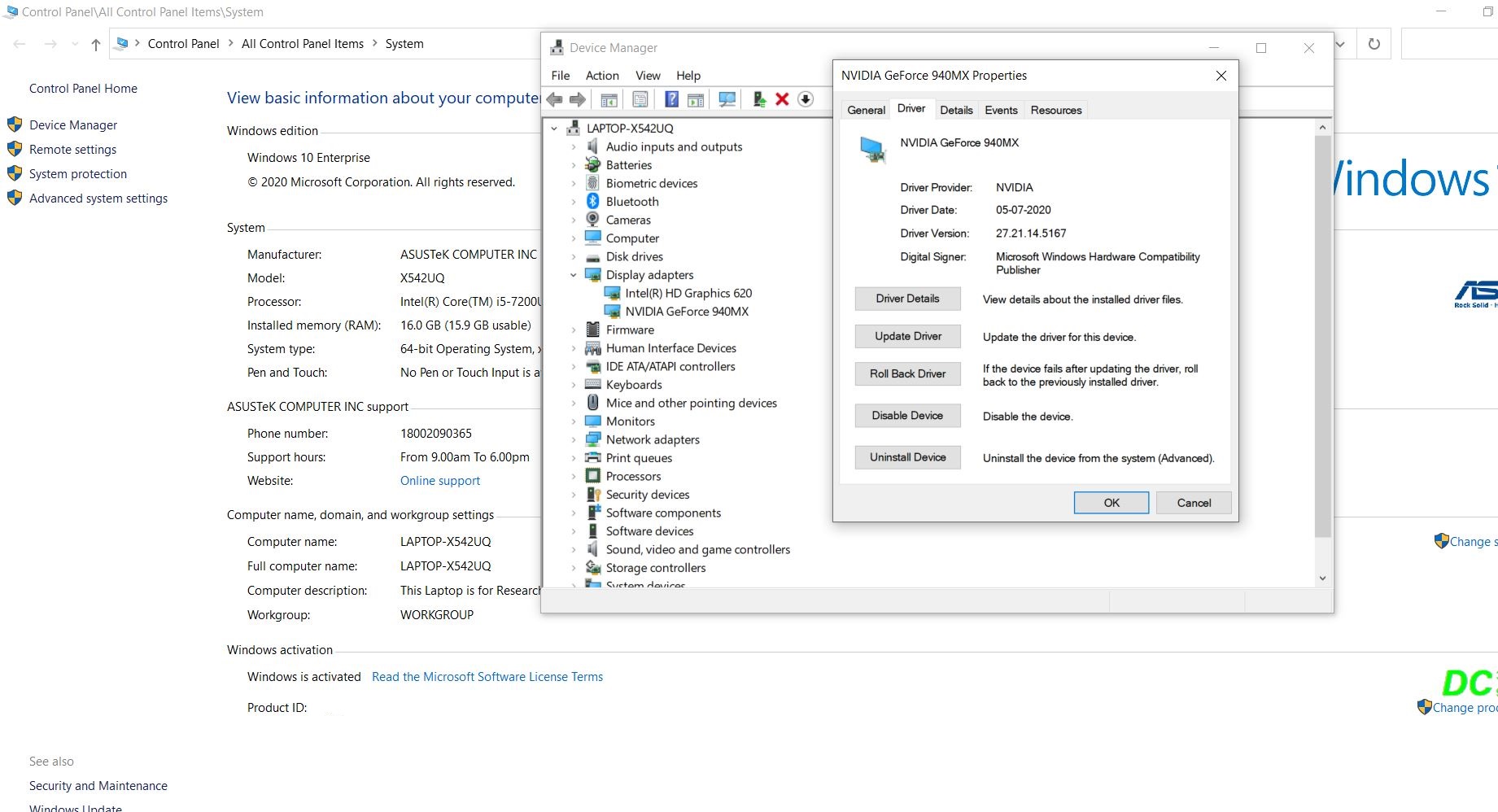This screenshot has height=812, width=1498.
Task: Click the Security devices key icon
Action: 593,494
